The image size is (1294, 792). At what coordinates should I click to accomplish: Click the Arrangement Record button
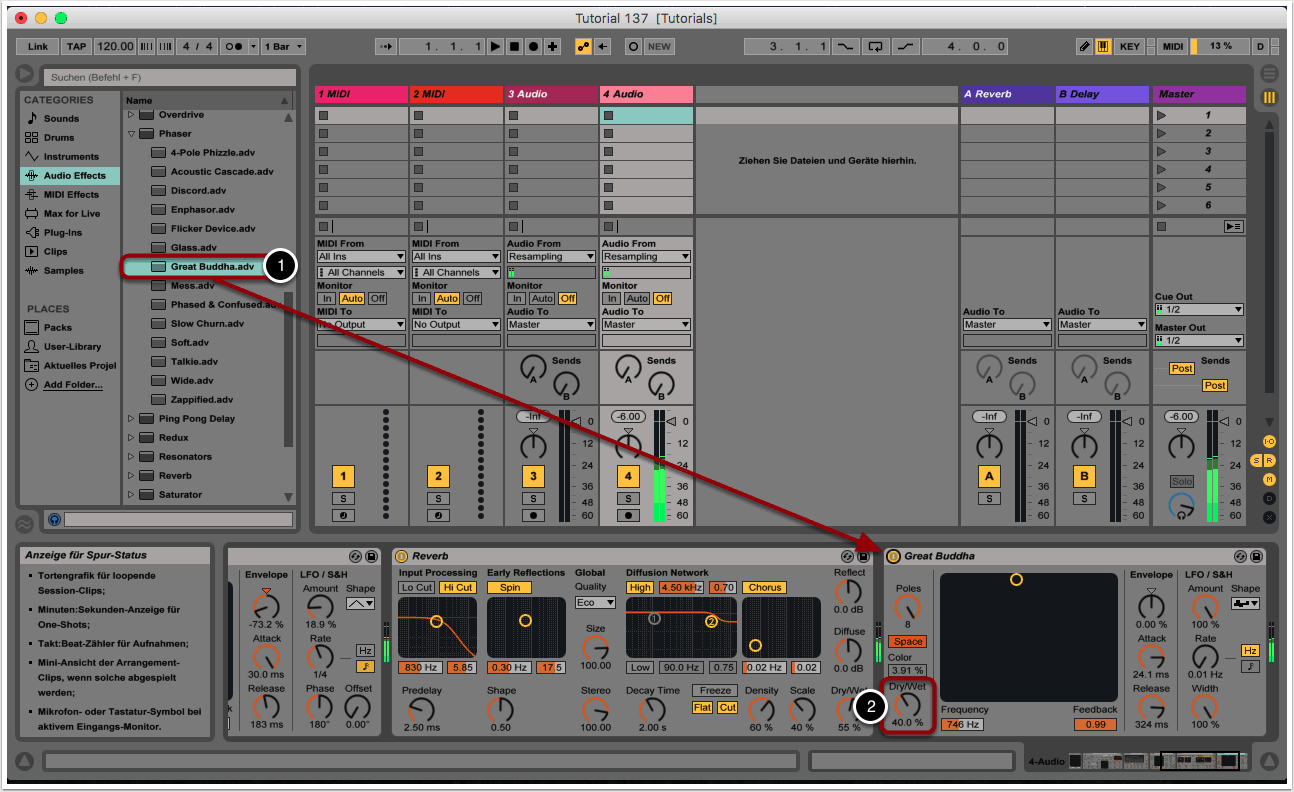click(533, 46)
